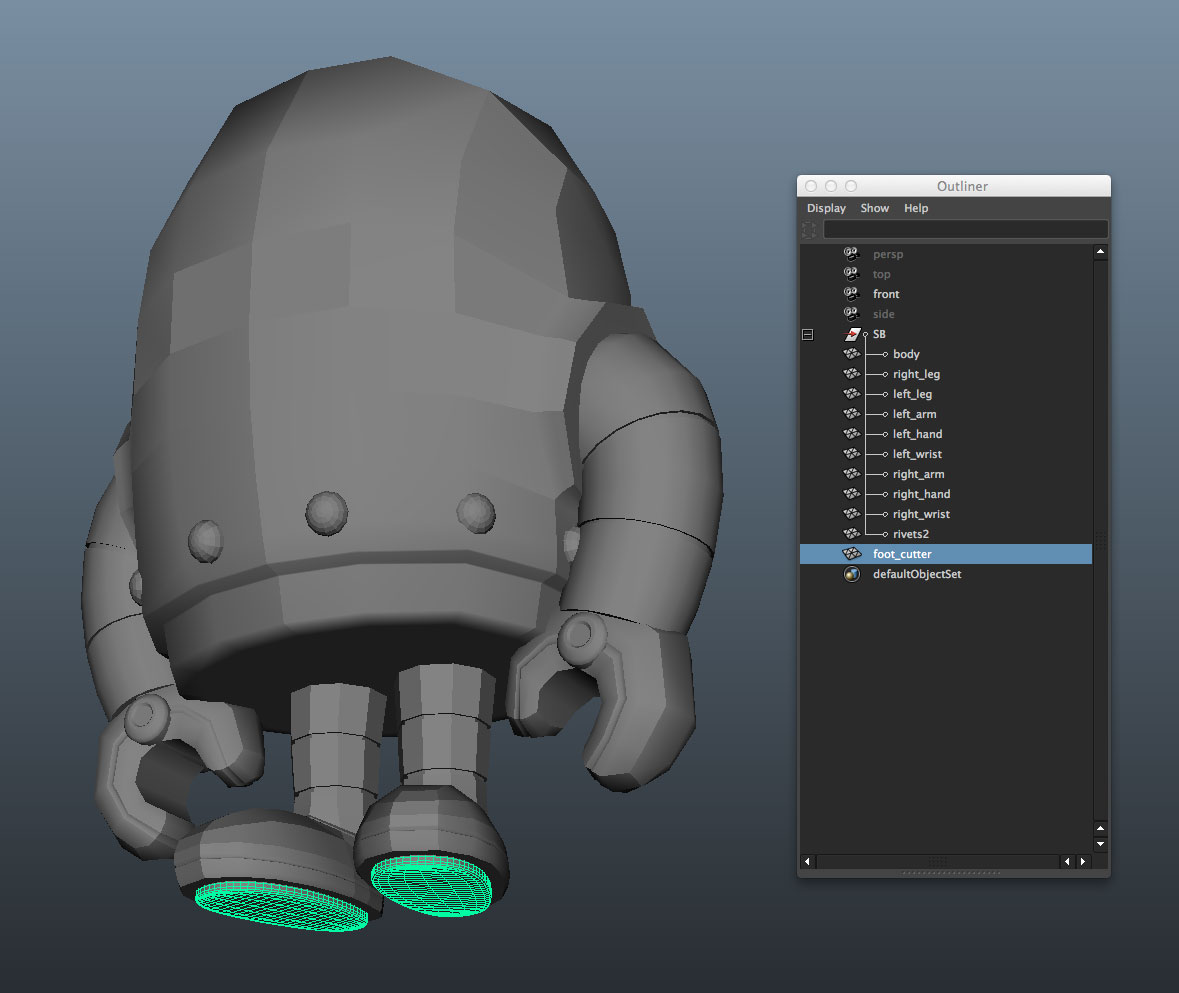Select the left_leg object
The image size is (1179, 993).
[912, 394]
